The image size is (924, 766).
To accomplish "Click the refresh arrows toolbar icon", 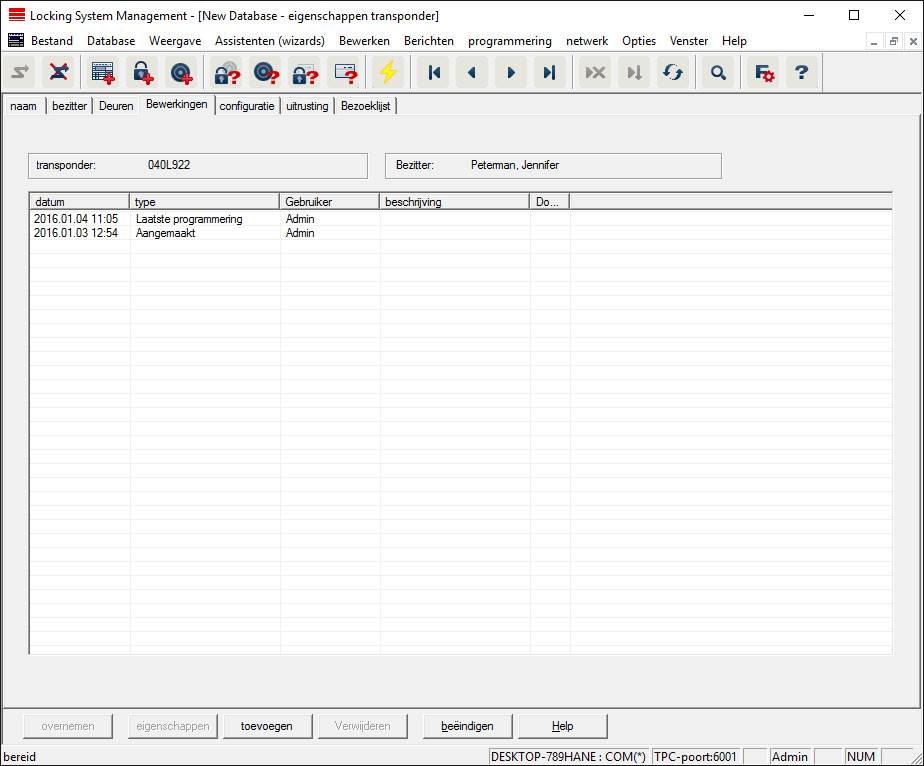I will [672, 73].
